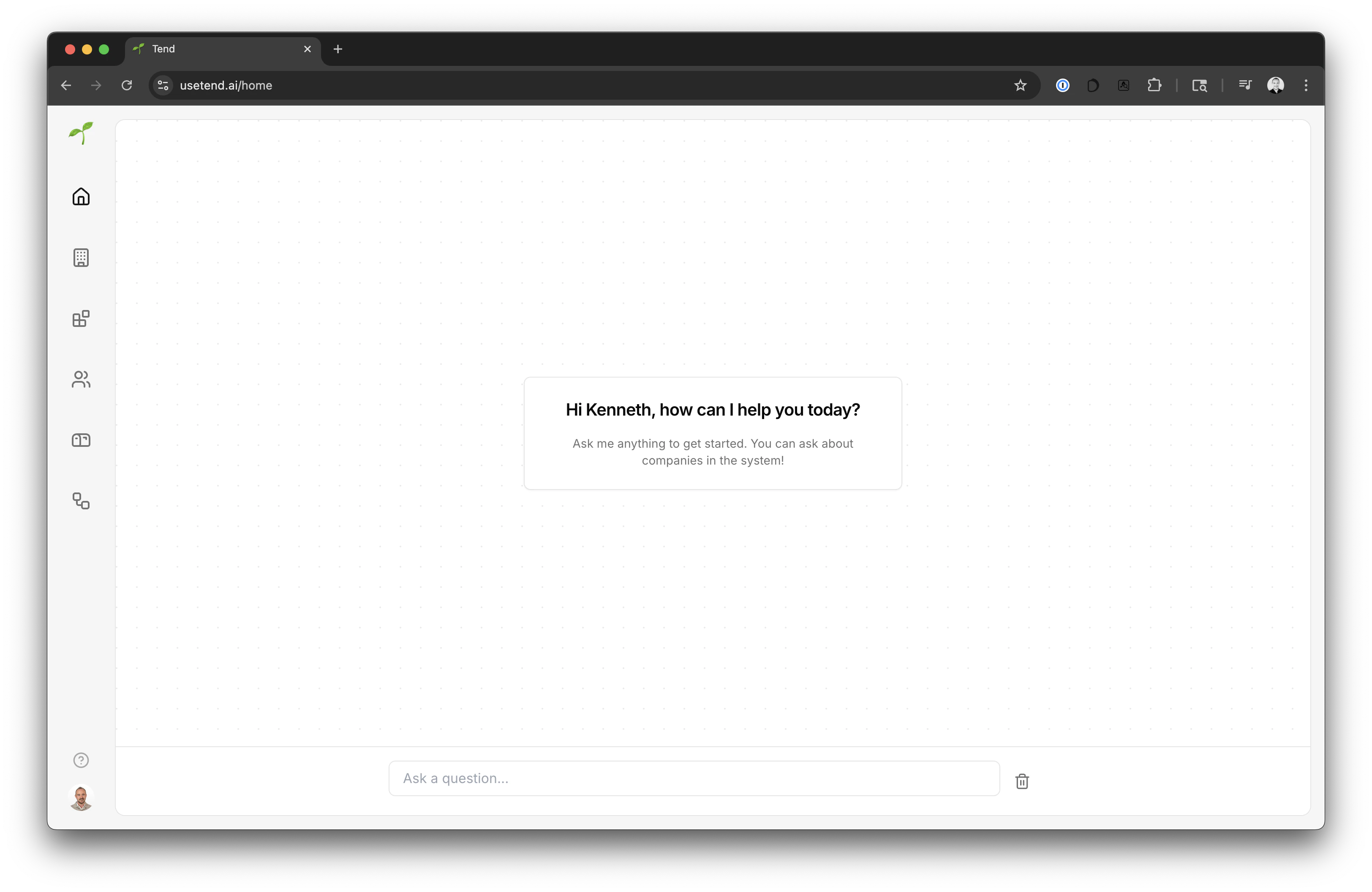The image size is (1372, 892).
Task: Open the wallet card section in sidebar
Action: pos(81,440)
